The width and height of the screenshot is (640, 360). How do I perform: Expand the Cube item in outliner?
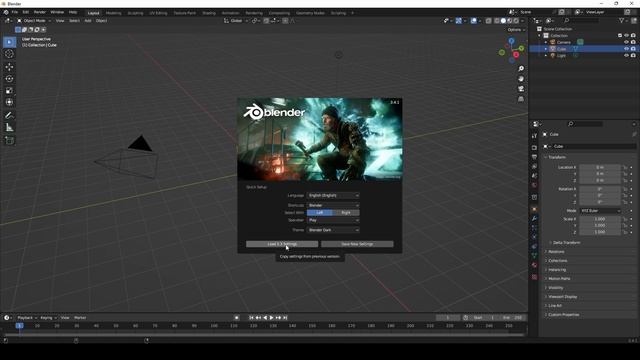click(546, 49)
